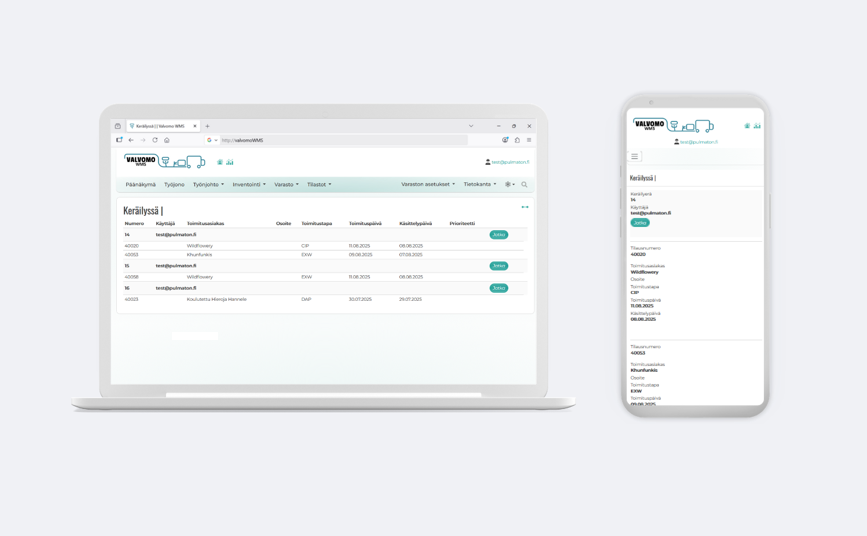Click Jatka button for picking 16

pos(498,288)
